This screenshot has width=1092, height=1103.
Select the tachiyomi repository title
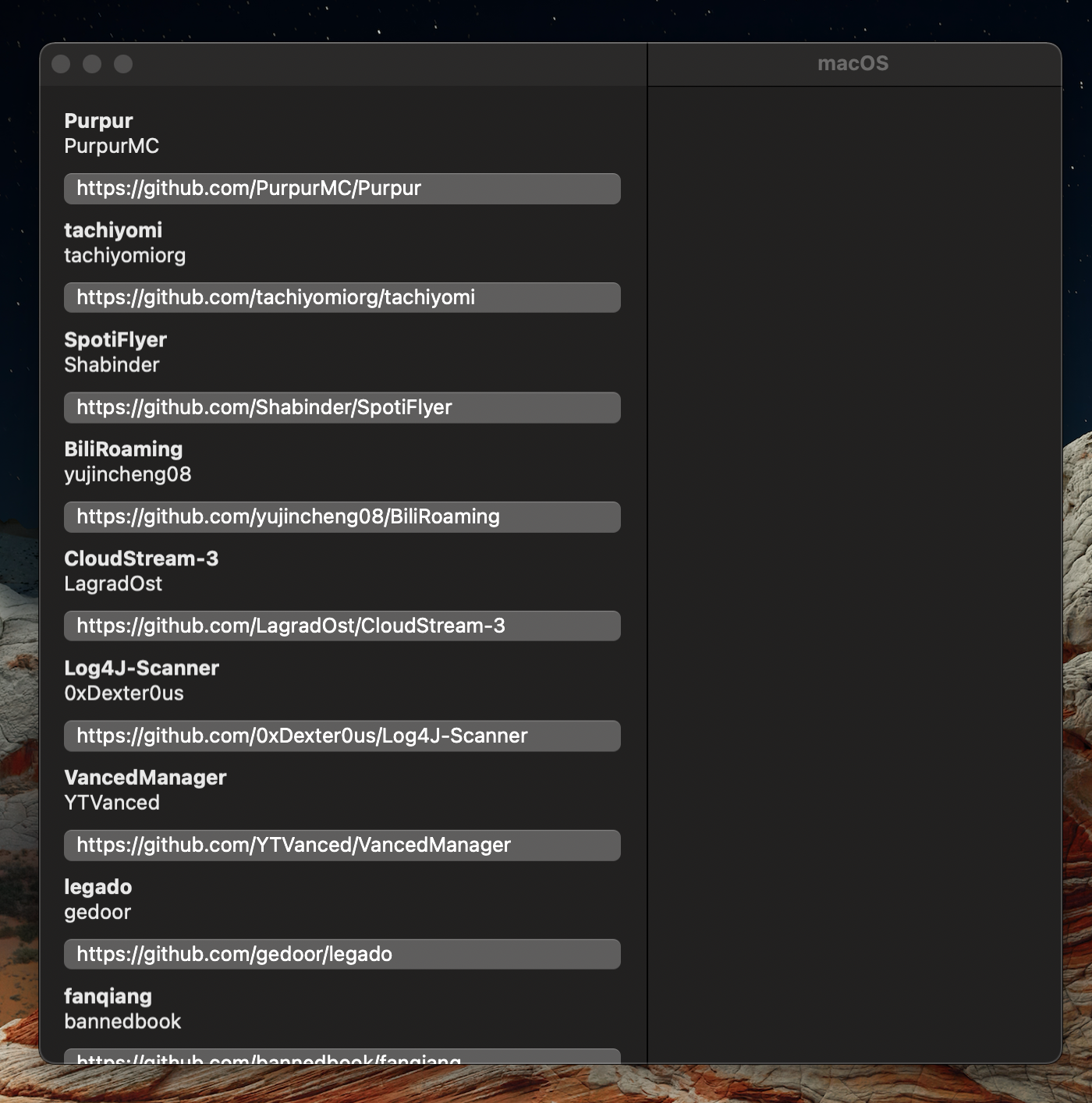pos(113,230)
